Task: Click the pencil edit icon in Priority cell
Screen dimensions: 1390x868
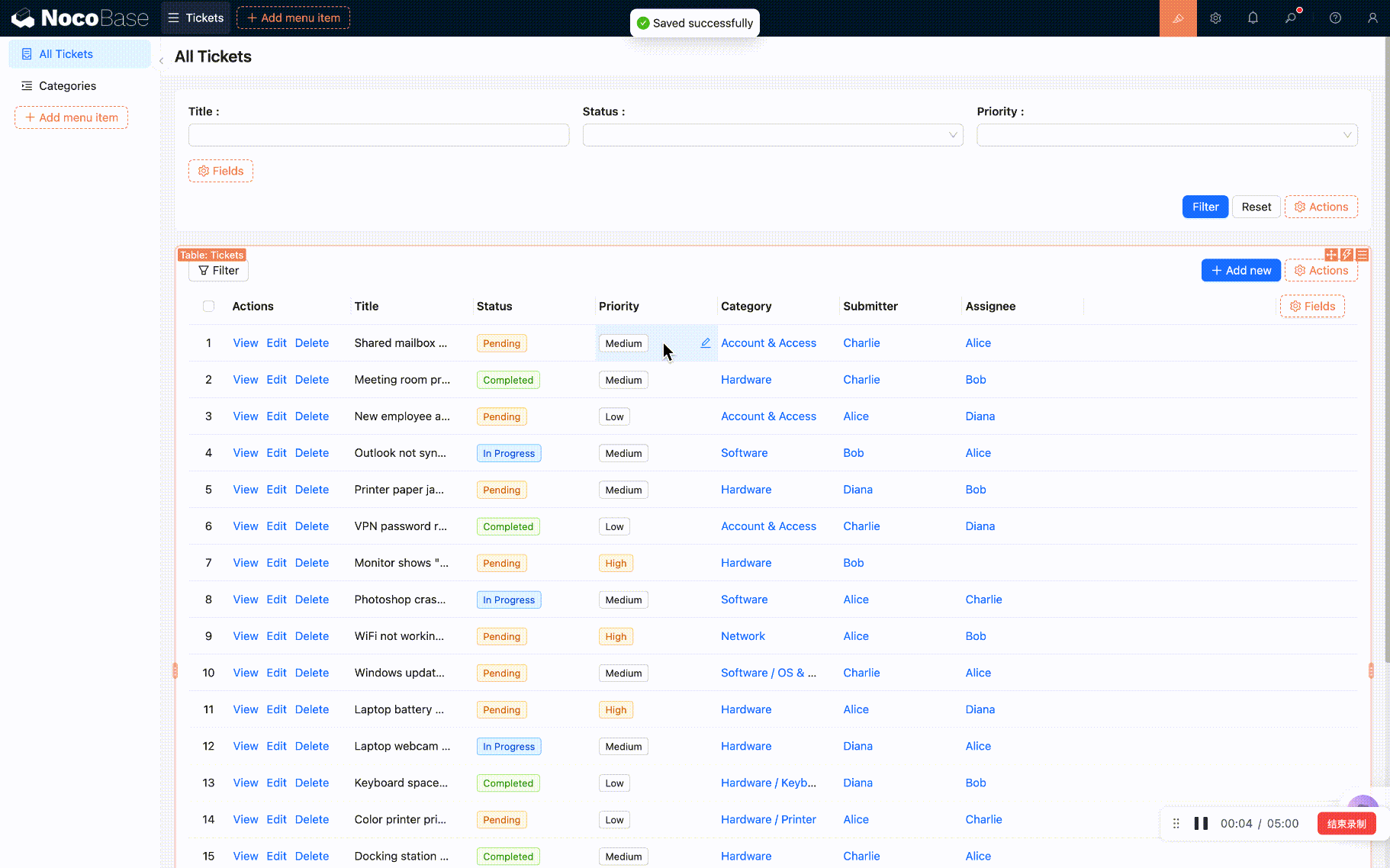Action: click(x=706, y=343)
